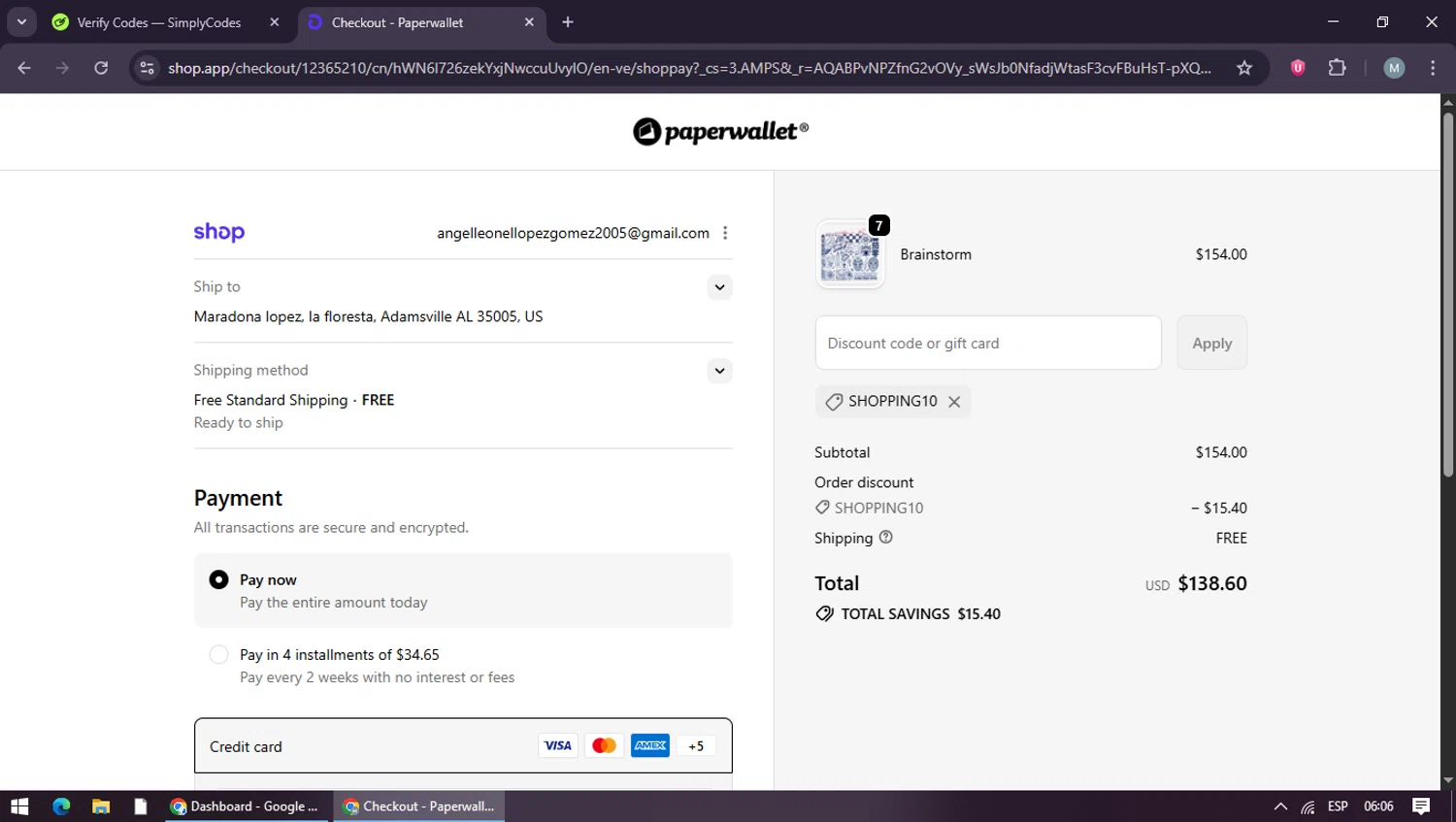Click the Apply discount button

point(1212,343)
